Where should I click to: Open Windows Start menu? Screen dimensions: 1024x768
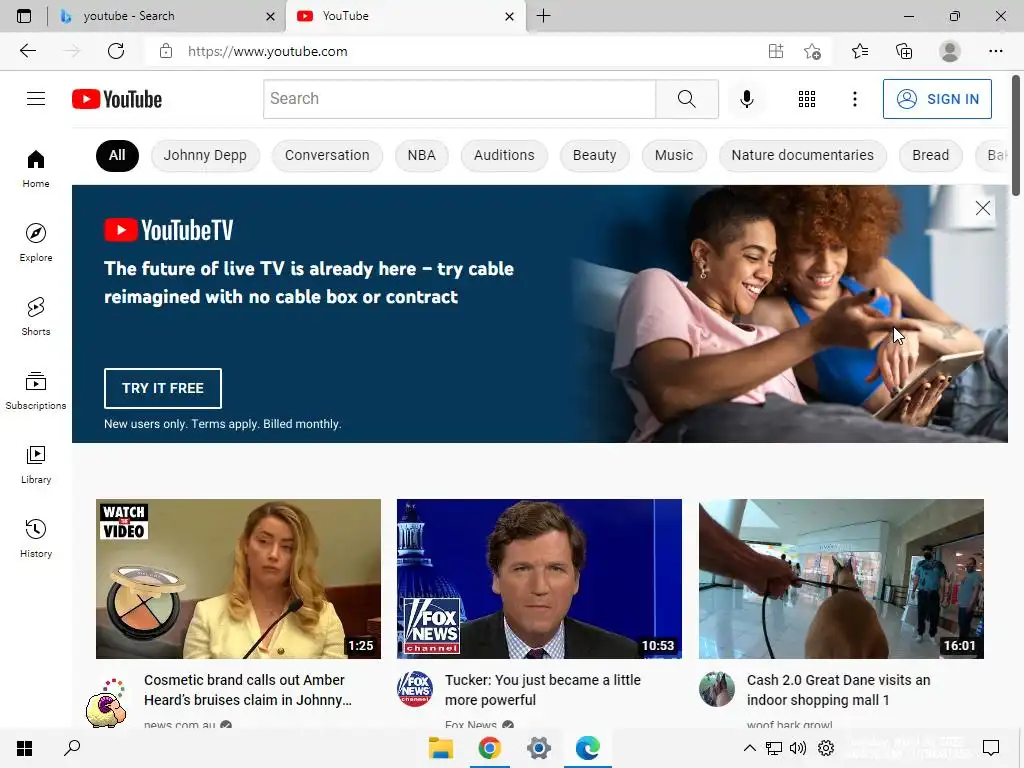(x=24, y=748)
